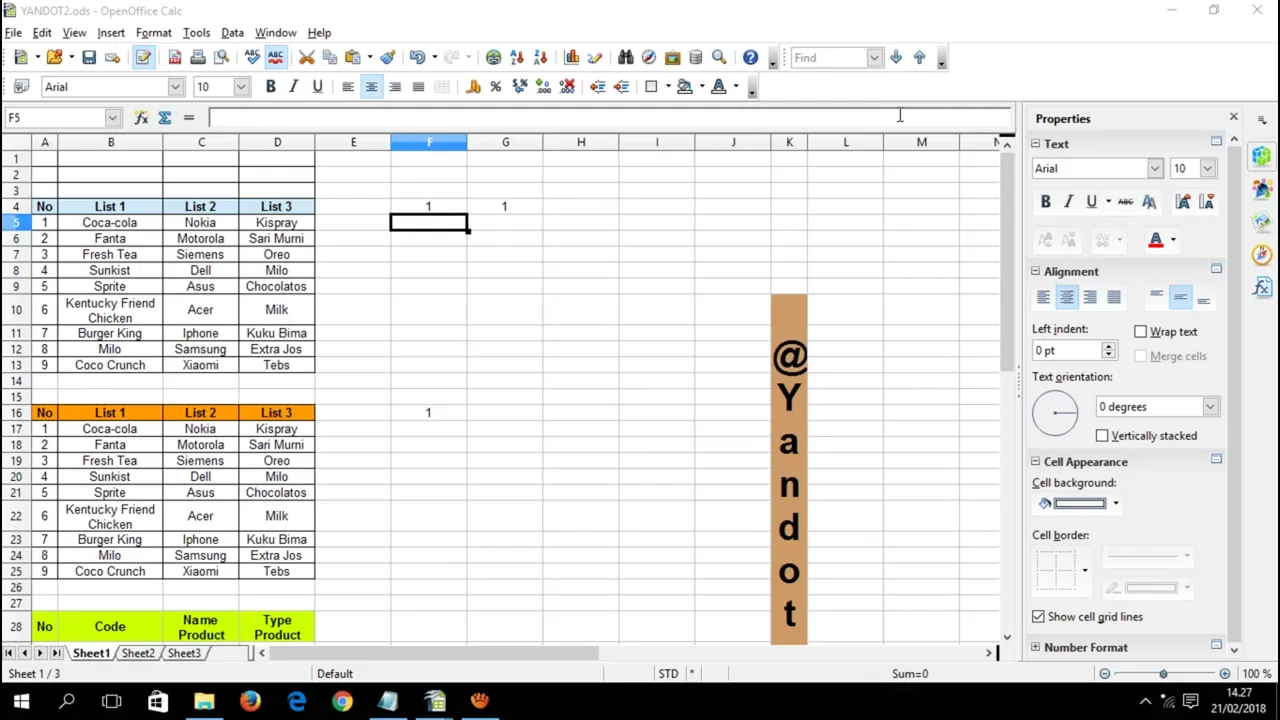This screenshot has width=1280, height=720.
Task: Open the Format menu
Action: coord(154,33)
